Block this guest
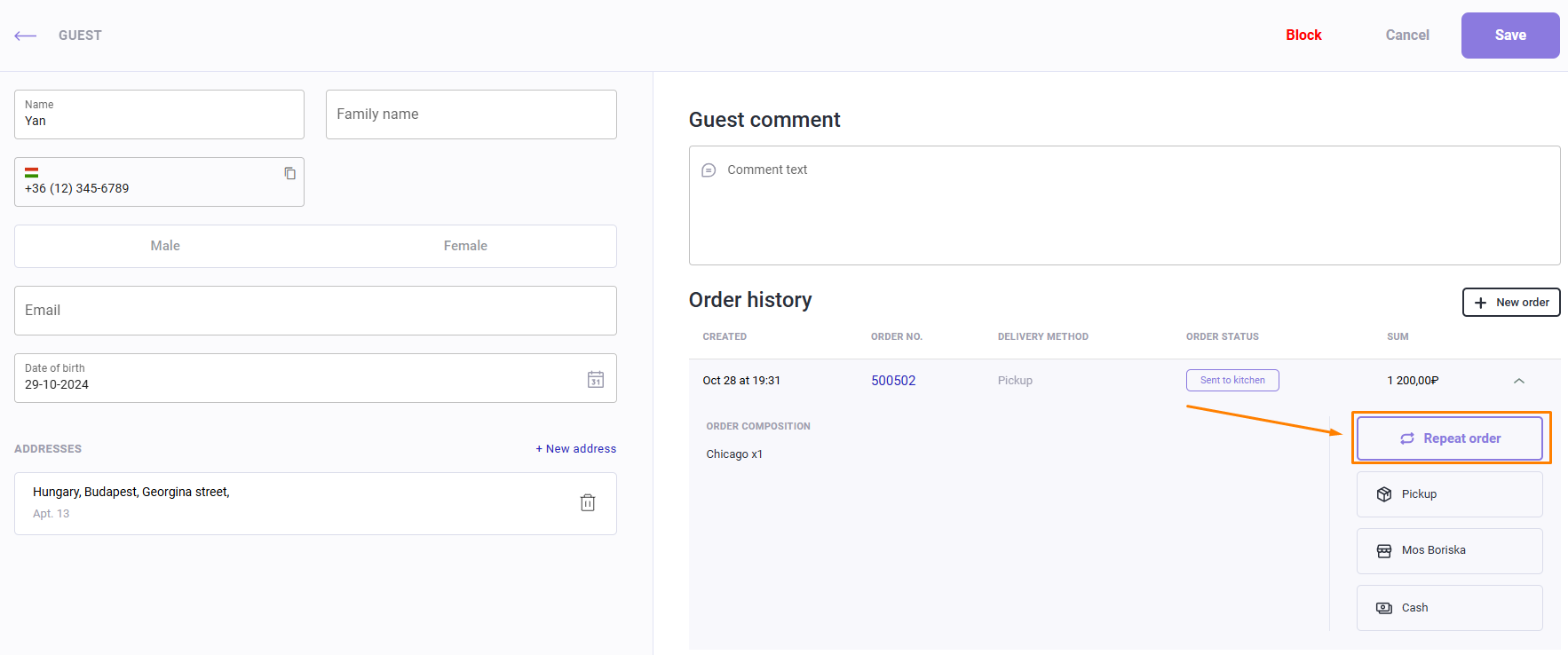The width and height of the screenshot is (1568, 655). click(x=1303, y=36)
